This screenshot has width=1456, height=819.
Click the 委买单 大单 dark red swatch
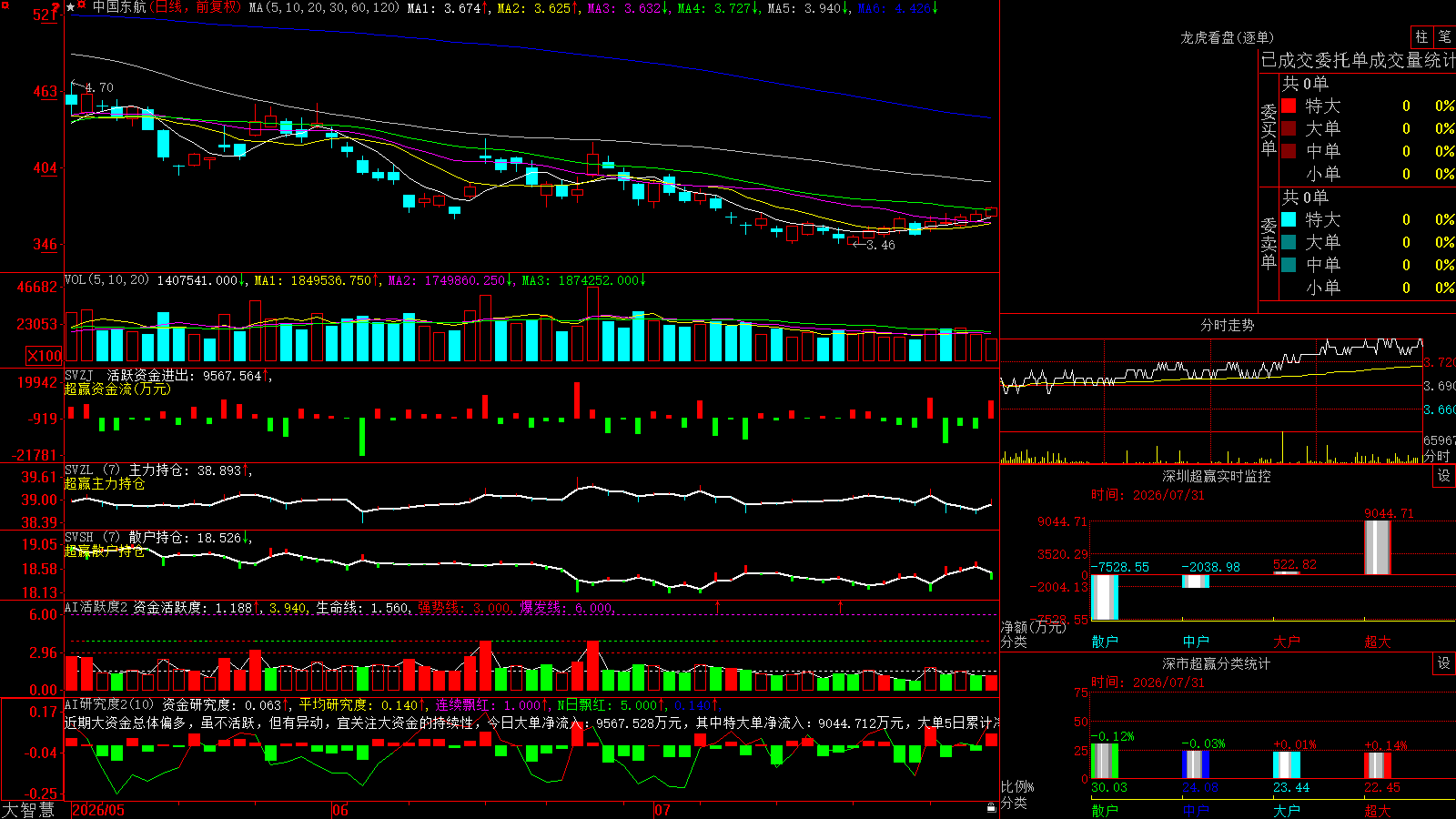tap(1289, 128)
